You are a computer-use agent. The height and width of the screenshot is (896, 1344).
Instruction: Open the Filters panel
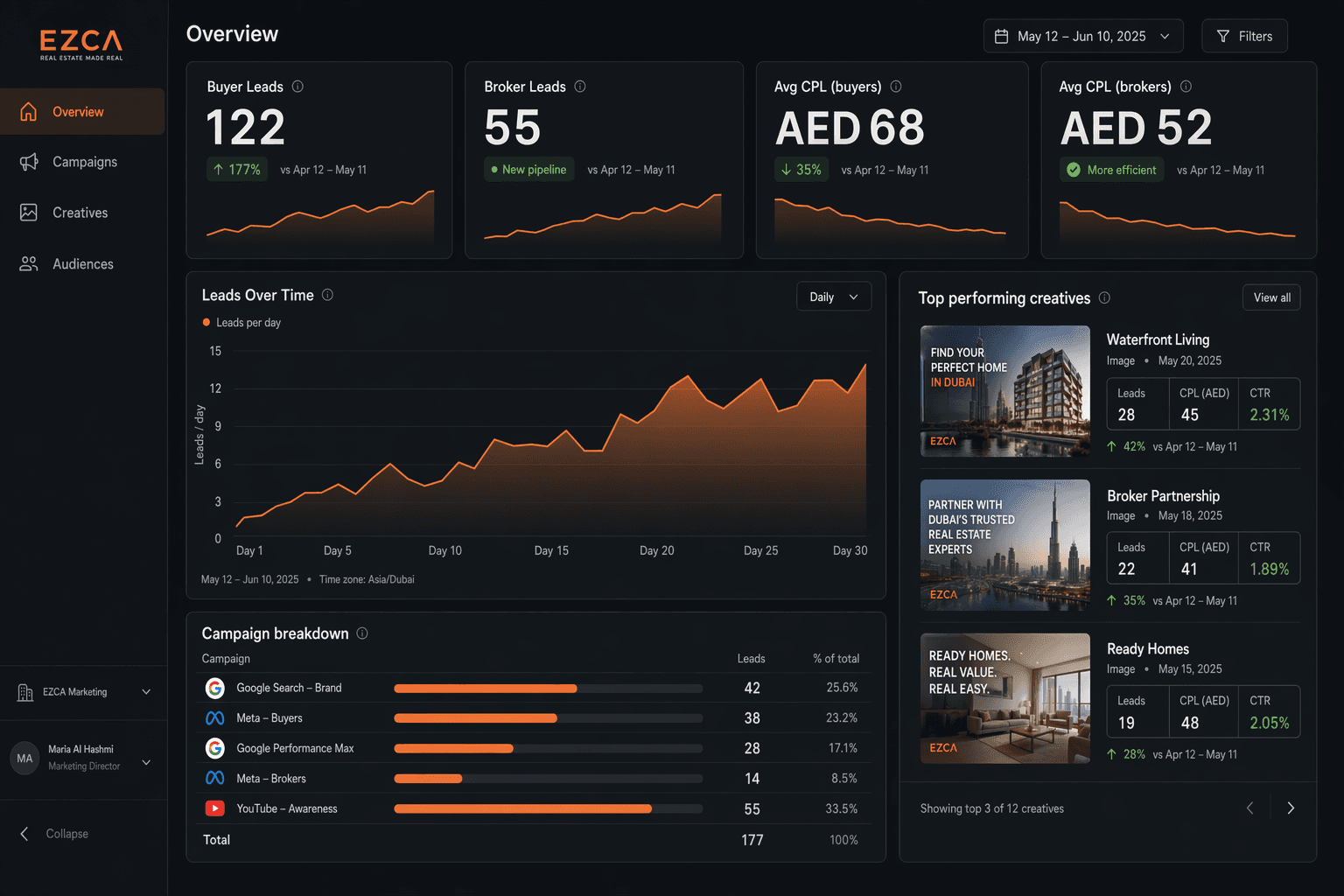[x=1244, y=36]
